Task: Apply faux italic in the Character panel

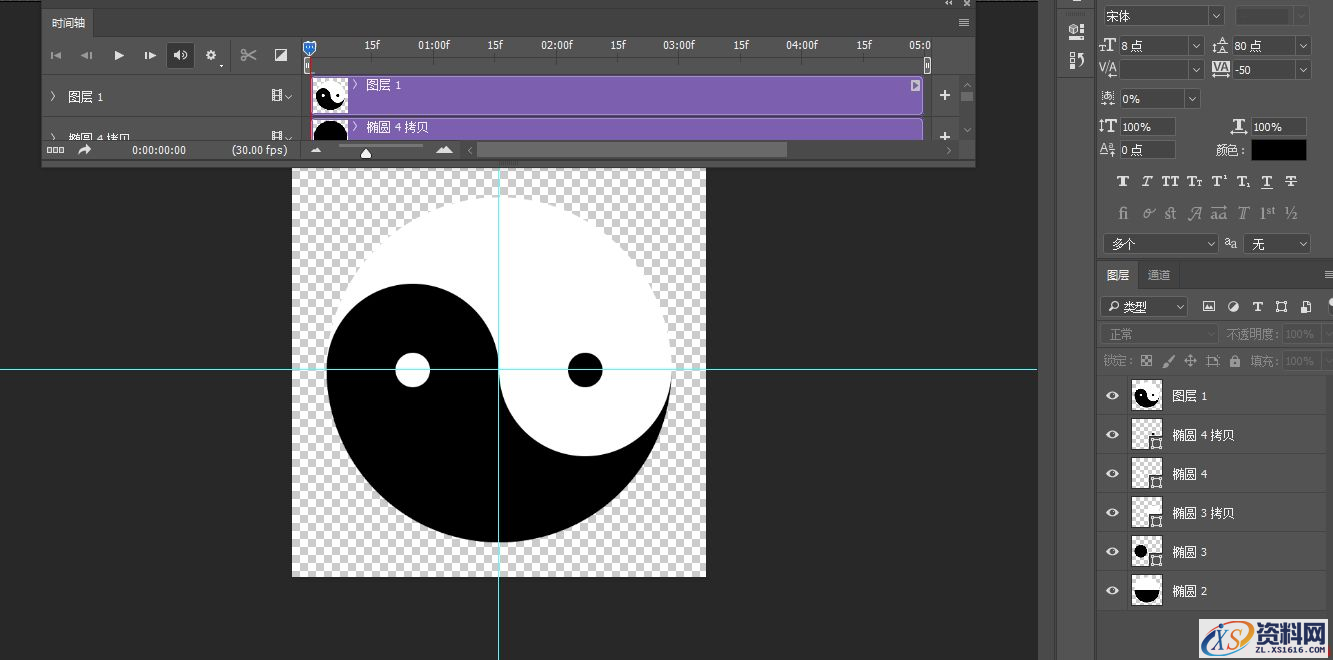Action: [x=1146, y=181]
